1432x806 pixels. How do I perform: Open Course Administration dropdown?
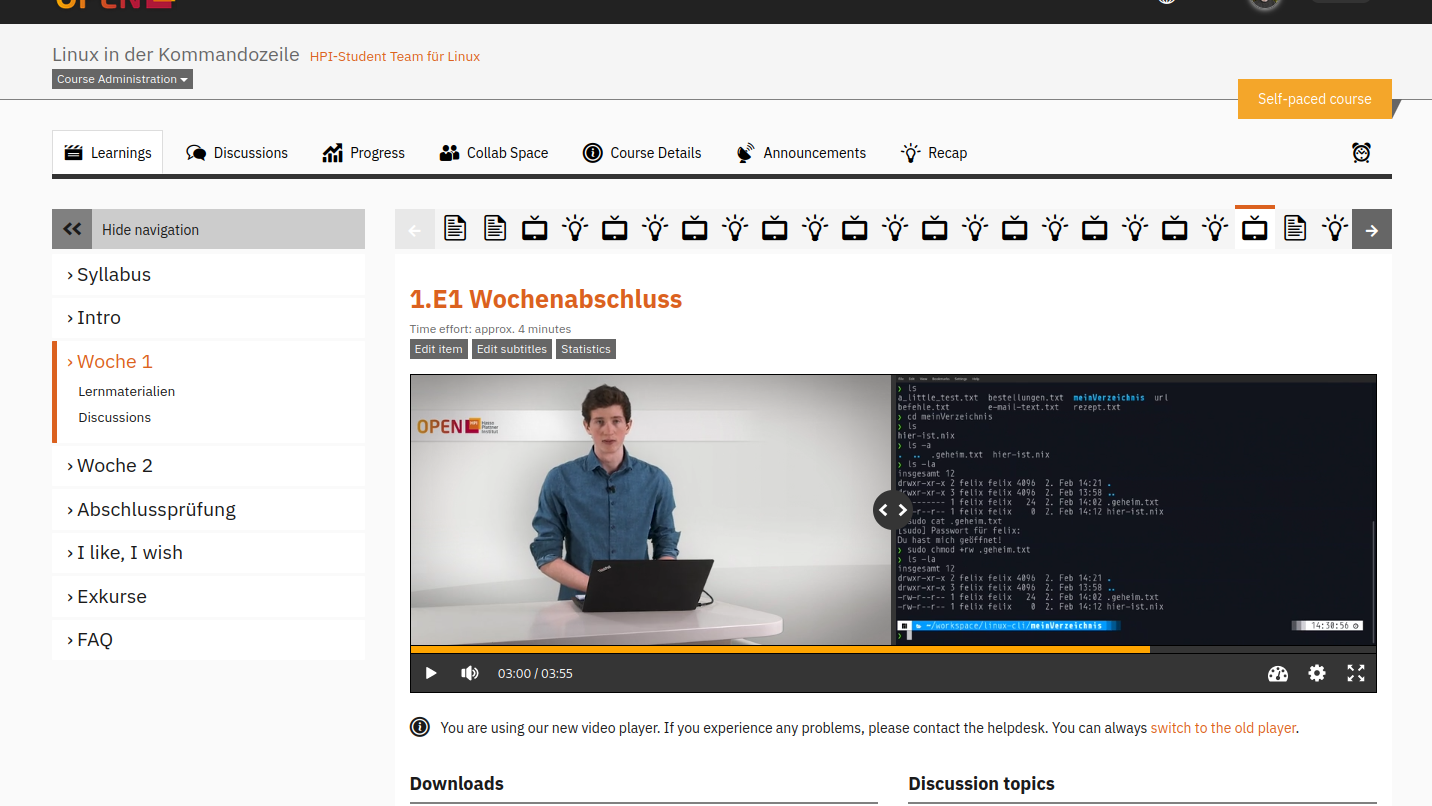tap(122, 79)
